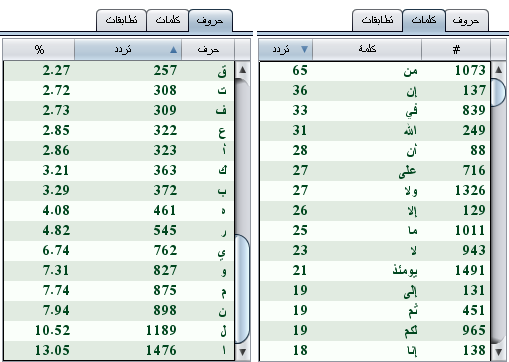Select the يومئذ word row

375,270
